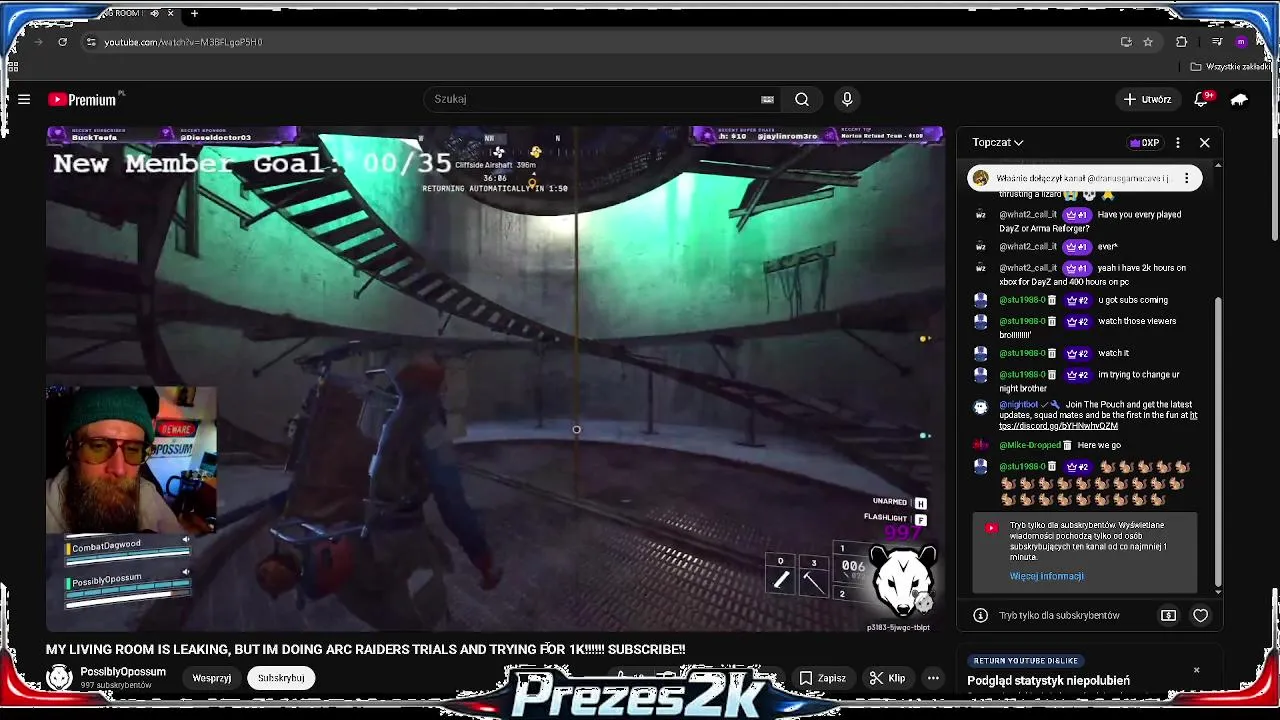Open the chat three-dot options menu

[x=1178, y=143]
